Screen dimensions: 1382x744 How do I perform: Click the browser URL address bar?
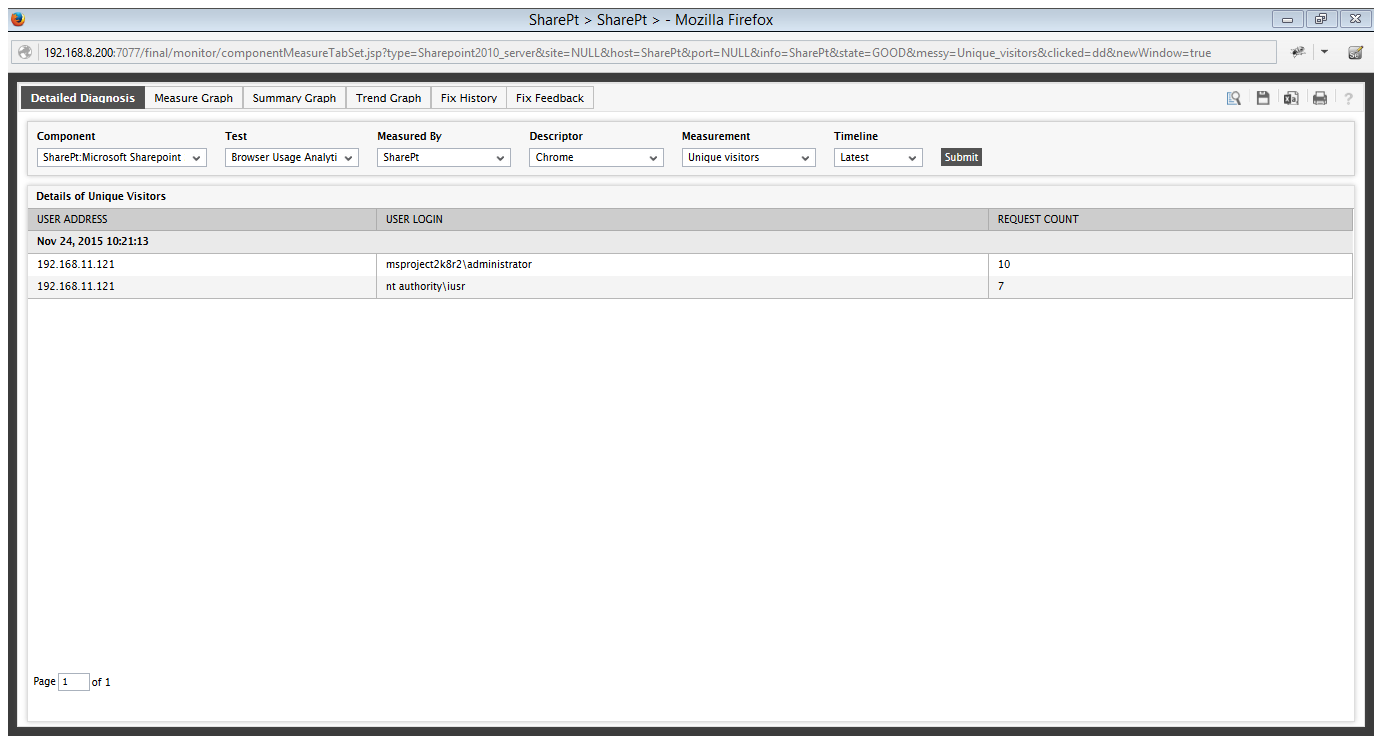[x=643, y=52]
